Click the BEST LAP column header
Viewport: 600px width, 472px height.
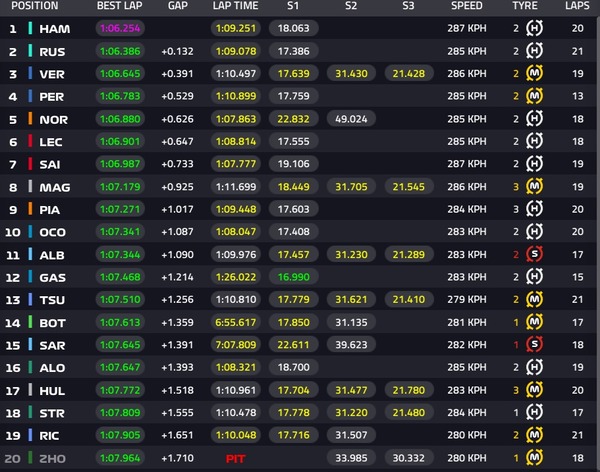coord(119,6)
